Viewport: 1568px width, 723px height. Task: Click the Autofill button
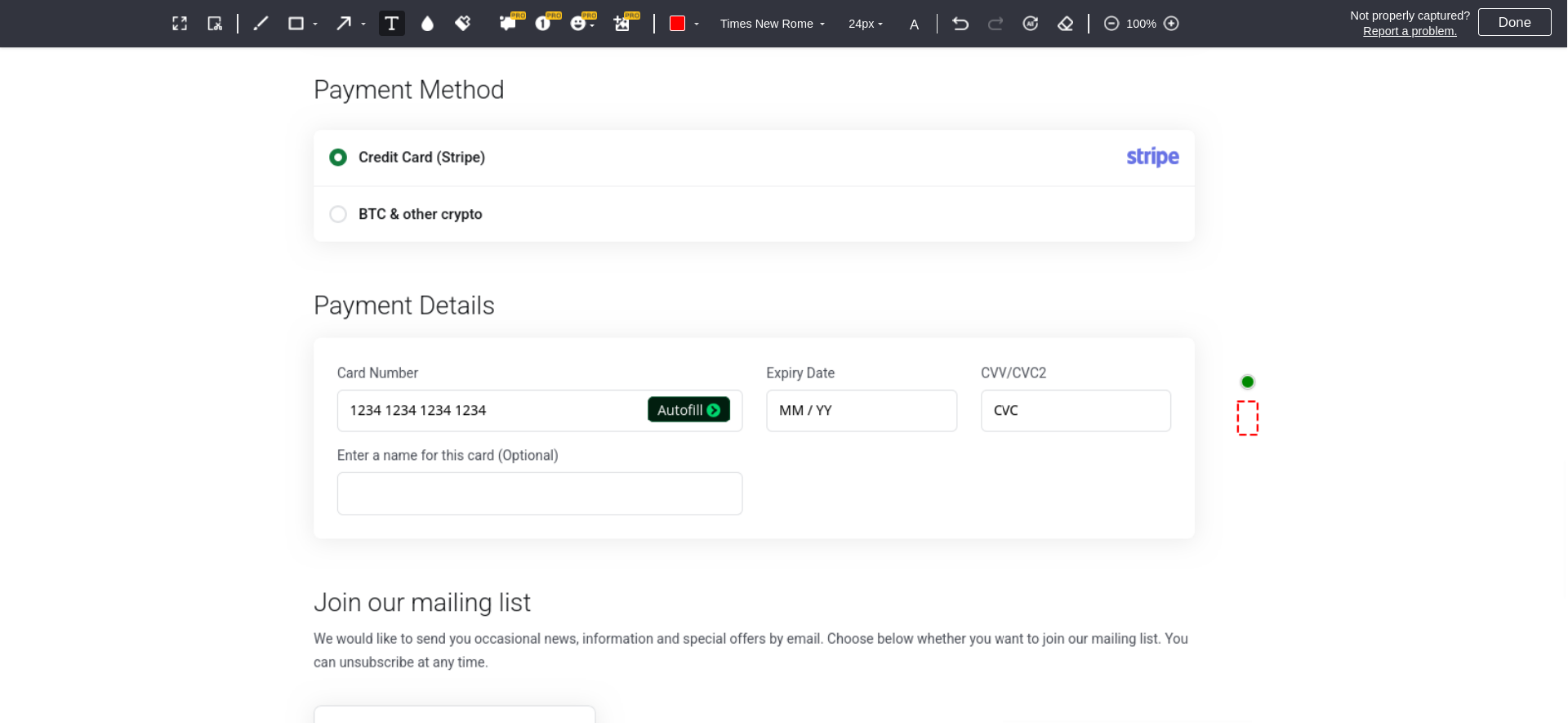click(688, 410)
